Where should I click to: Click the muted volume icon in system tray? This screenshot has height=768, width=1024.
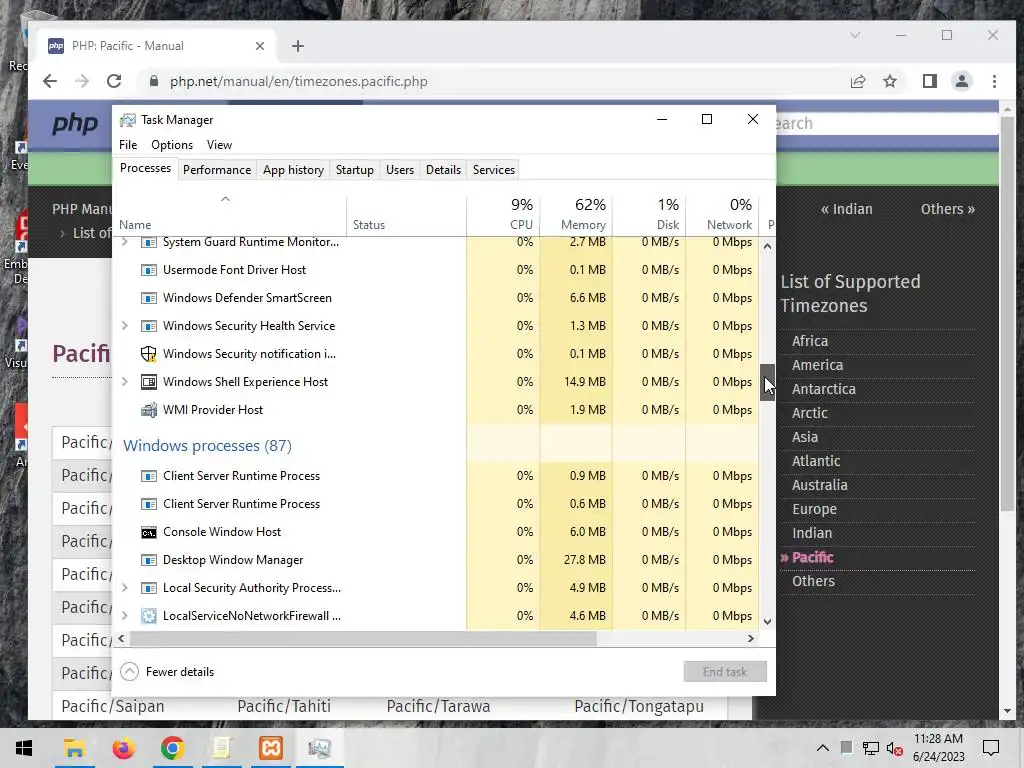point(895,748)
